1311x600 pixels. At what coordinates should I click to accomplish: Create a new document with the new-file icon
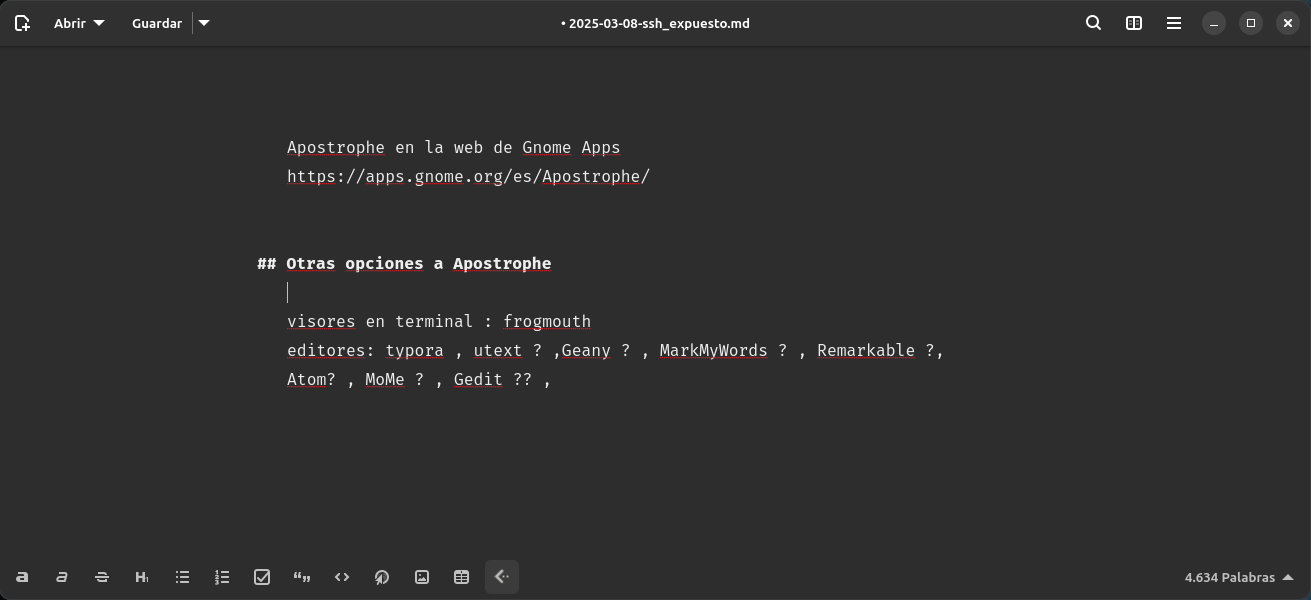pos(22,23)
